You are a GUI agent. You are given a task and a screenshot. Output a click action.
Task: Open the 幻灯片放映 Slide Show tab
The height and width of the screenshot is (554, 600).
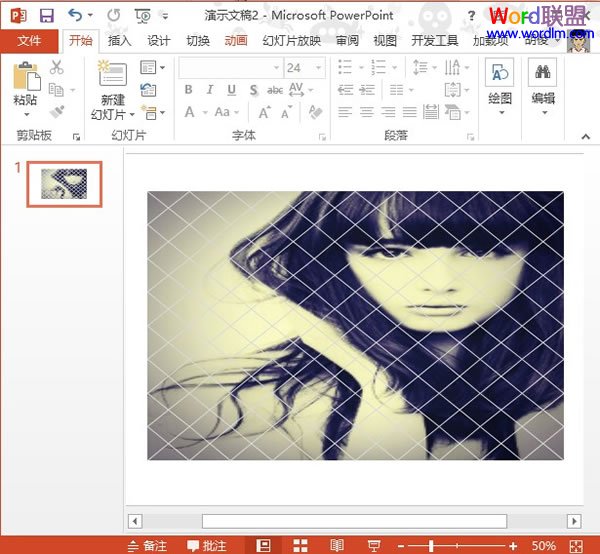pyautogui.click(x=292, y=41)
